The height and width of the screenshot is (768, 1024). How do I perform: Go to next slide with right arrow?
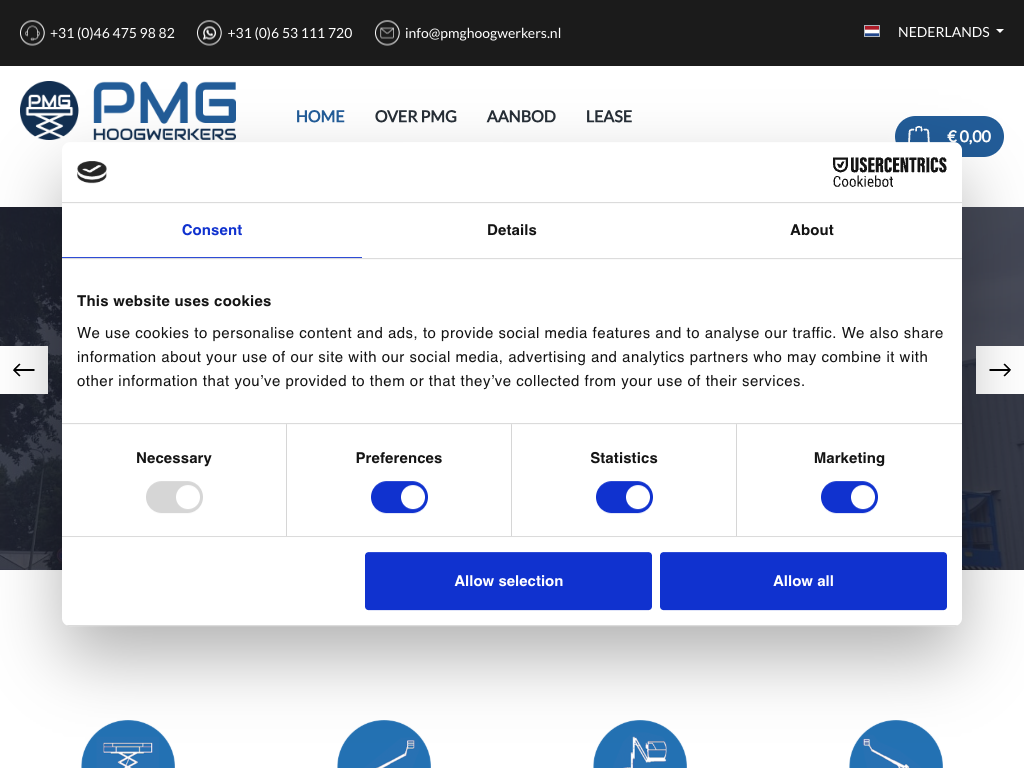[x=1000, y=370]
